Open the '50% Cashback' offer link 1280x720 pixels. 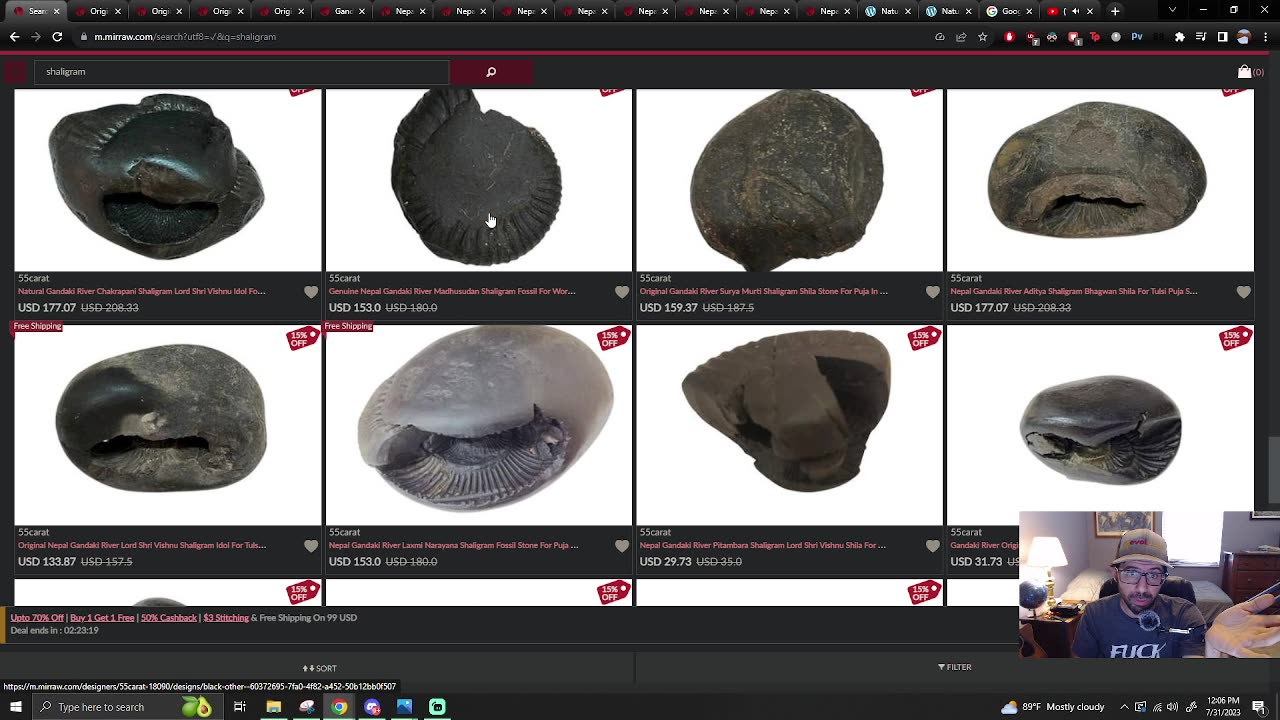169,618
